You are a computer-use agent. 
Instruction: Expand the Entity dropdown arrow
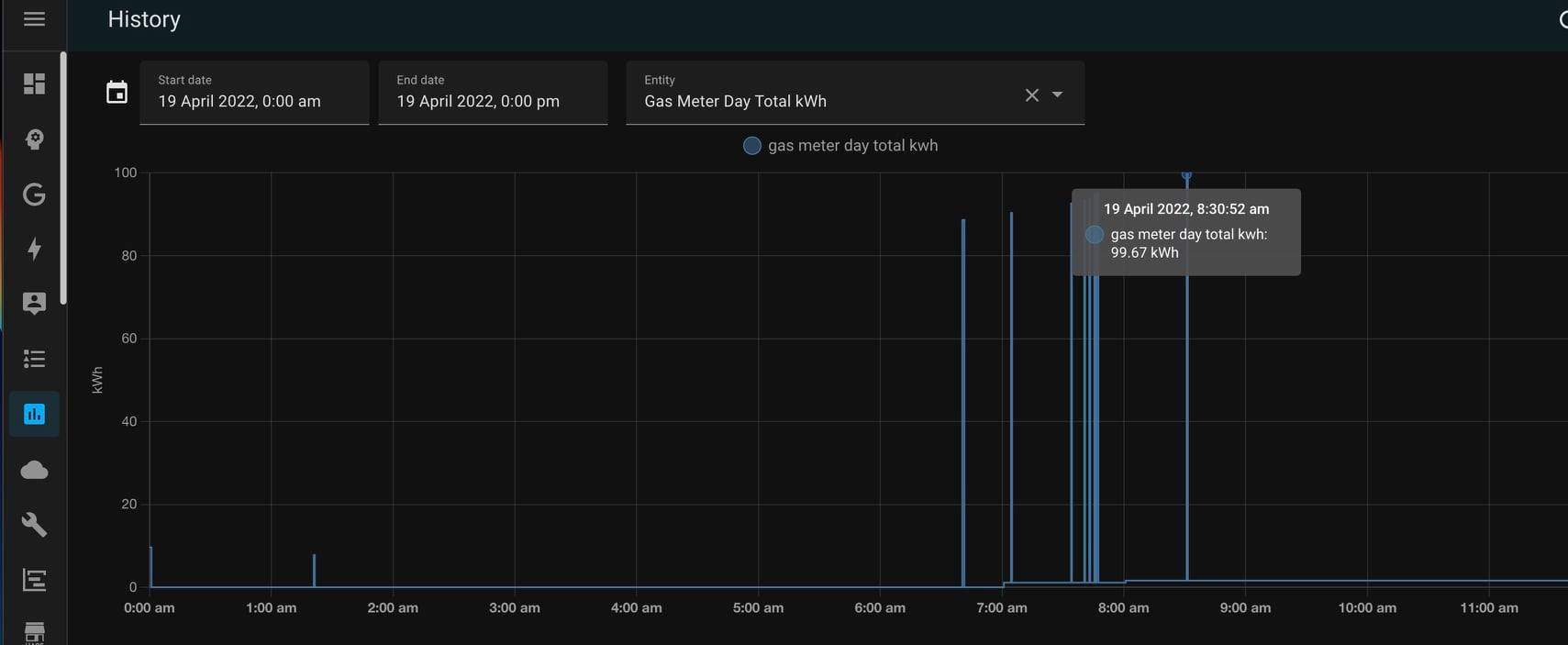[x=1057, y=95]
